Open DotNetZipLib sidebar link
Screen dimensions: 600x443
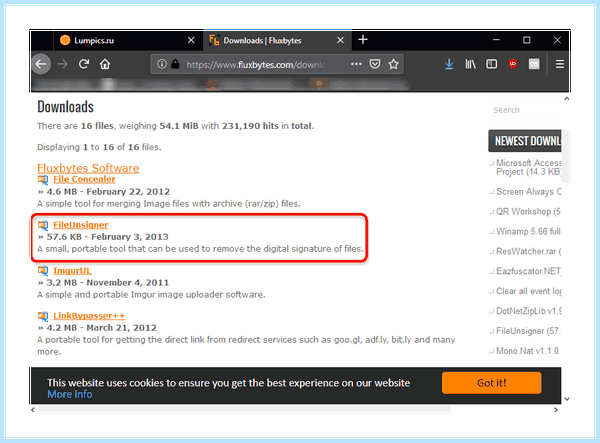[x=528, y=311]
